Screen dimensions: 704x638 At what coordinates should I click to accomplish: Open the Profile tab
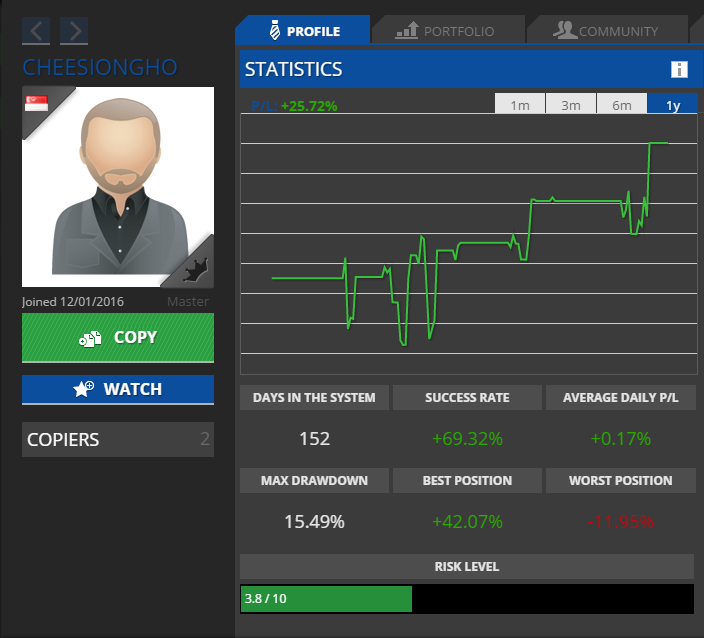point(302,31)
